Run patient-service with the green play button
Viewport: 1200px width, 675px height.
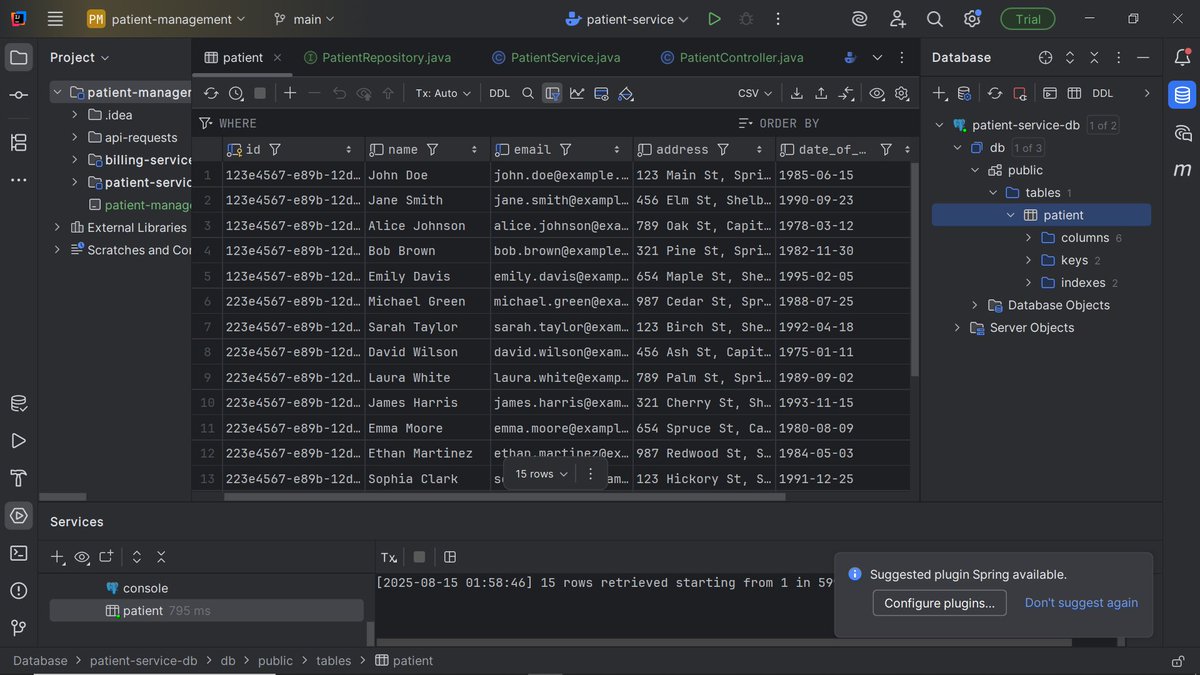tap(714, 19)
